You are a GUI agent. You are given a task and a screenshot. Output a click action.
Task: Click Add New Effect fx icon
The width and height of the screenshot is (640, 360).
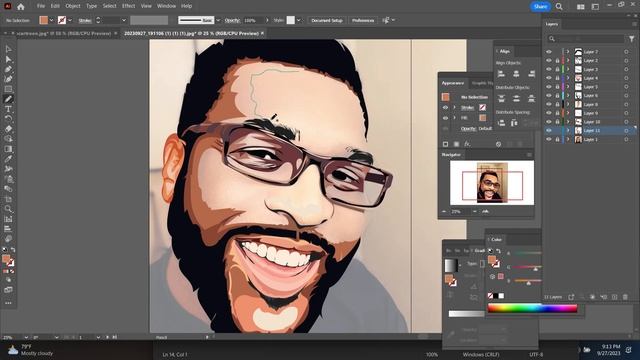[467, 144]
